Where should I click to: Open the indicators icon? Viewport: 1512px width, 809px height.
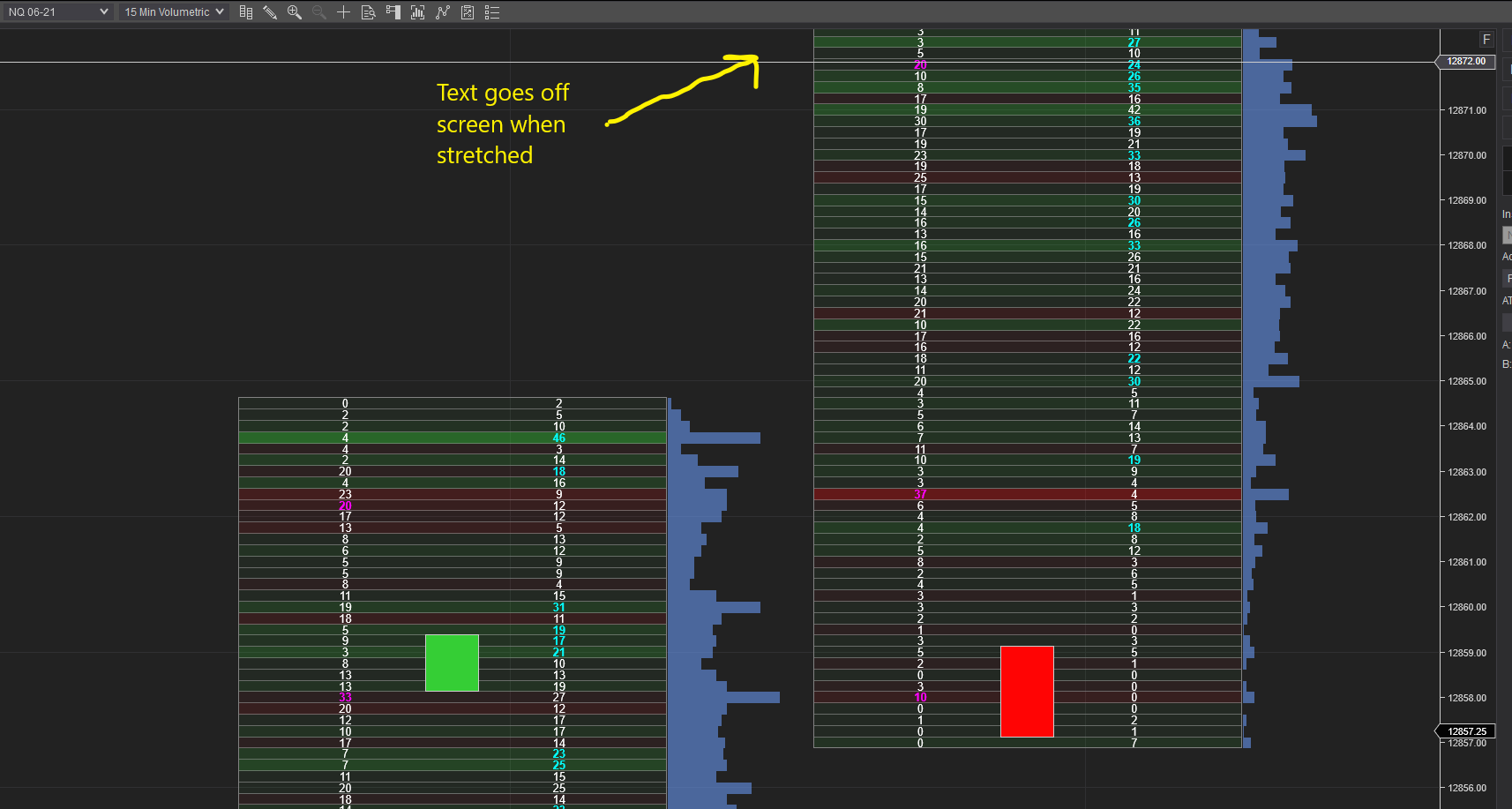(x=443, y=12)
